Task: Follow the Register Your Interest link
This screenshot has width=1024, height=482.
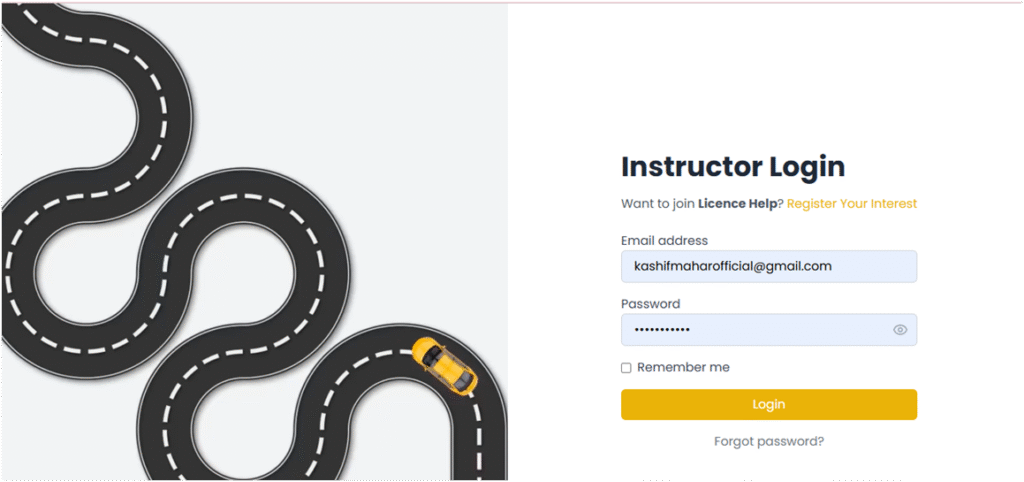Action: click(851, 204)
